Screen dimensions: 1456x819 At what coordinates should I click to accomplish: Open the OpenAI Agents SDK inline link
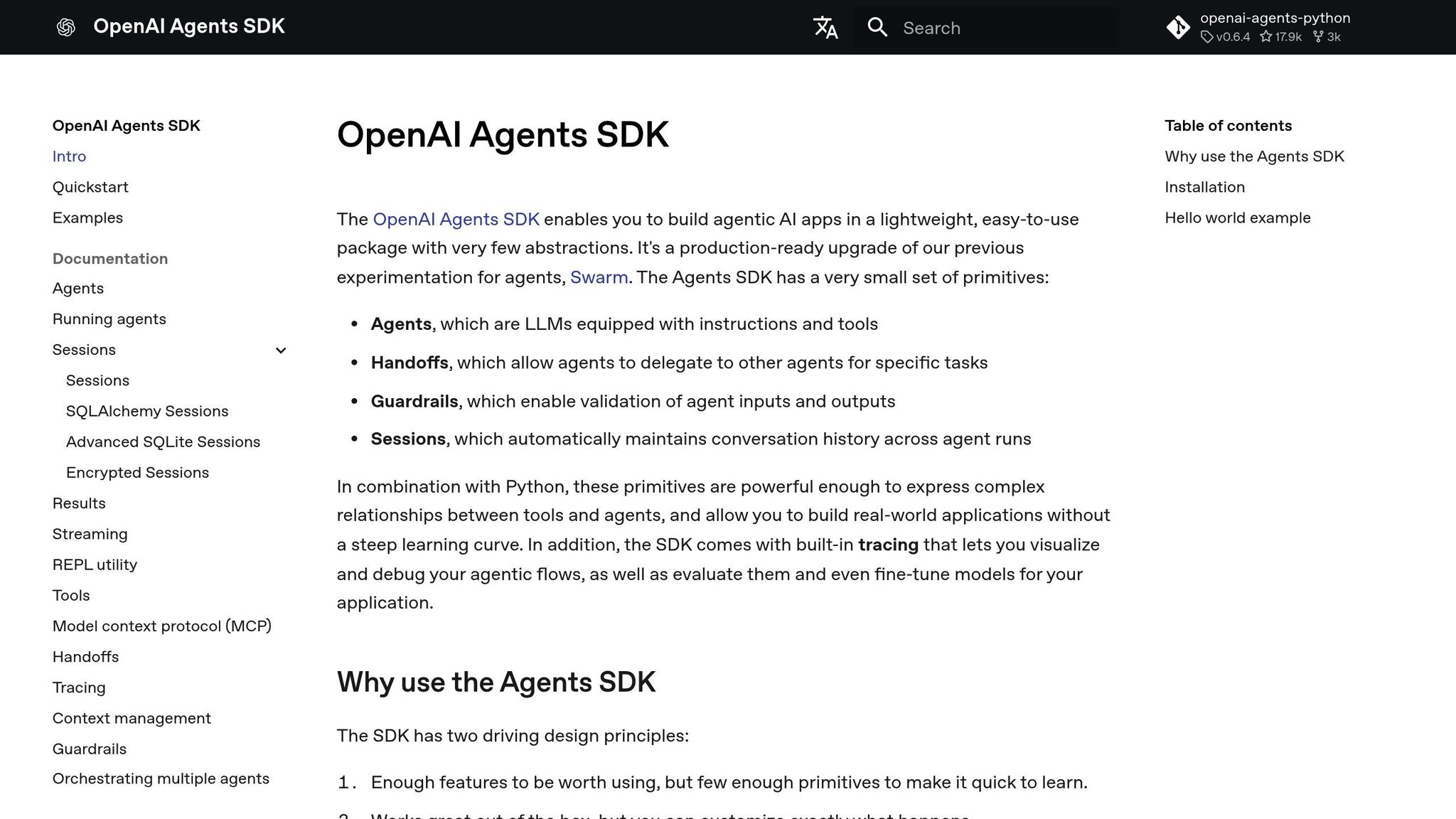click(x=456, y=219)
